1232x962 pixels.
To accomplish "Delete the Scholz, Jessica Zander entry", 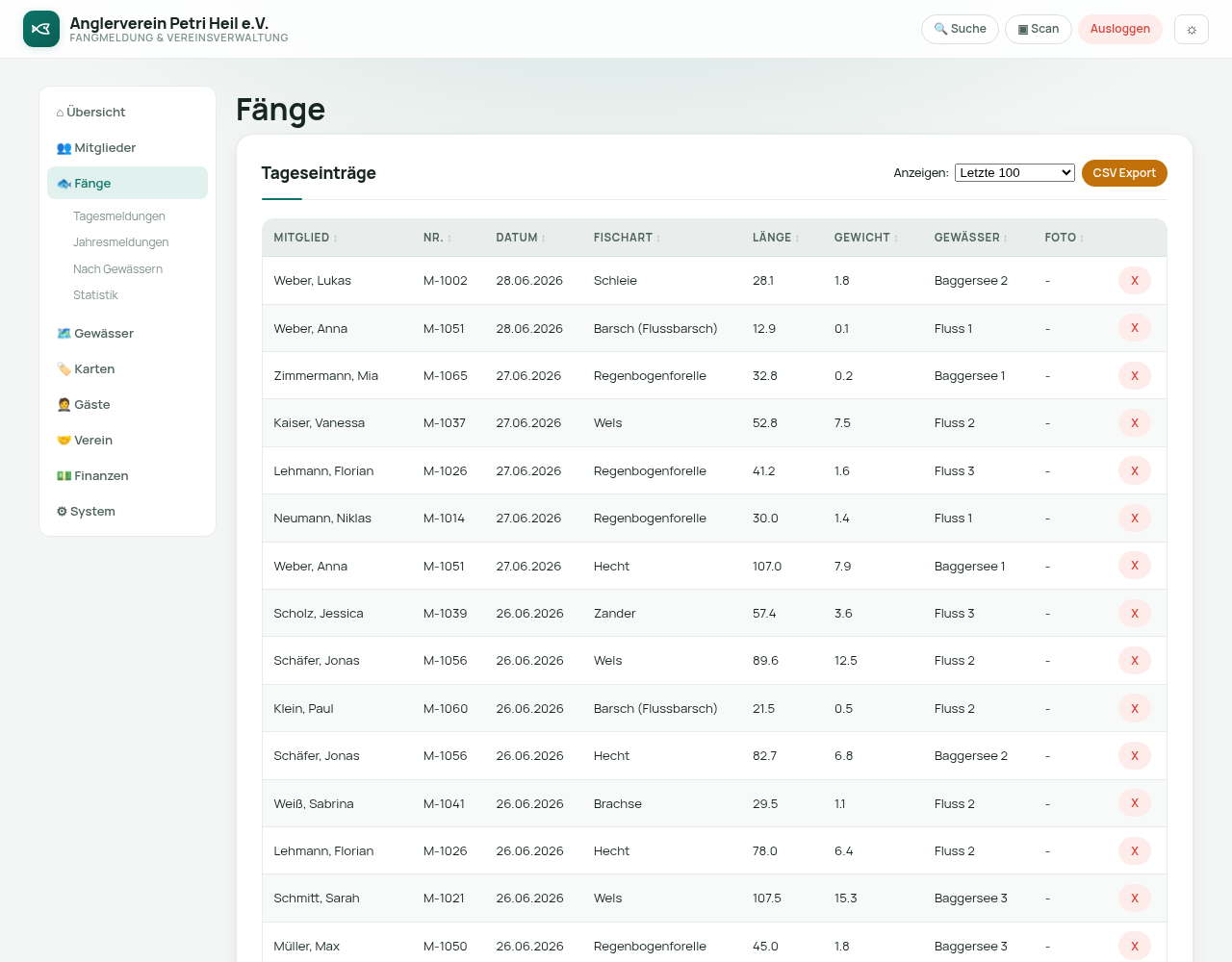I will click(x=1135, y=614).
